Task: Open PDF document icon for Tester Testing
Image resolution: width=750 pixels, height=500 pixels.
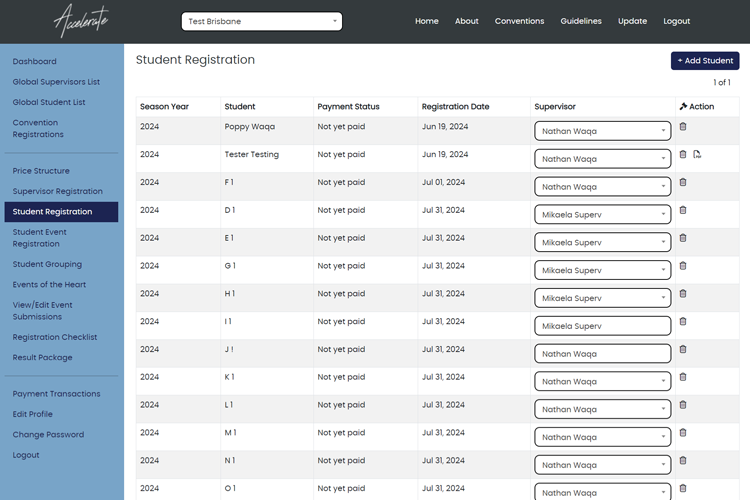Action: (x=698, y=155)
